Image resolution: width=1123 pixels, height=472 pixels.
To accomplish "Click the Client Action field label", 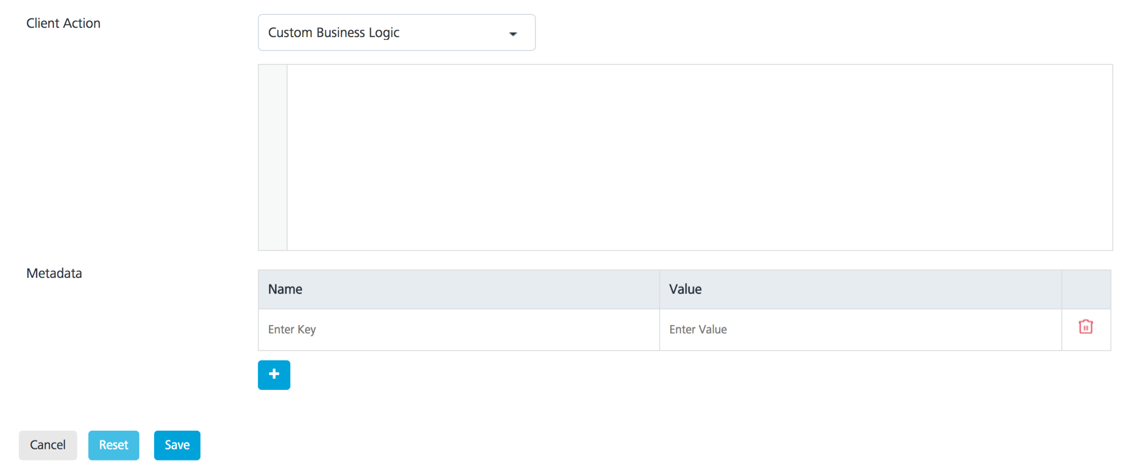I will tap(63, 23).
